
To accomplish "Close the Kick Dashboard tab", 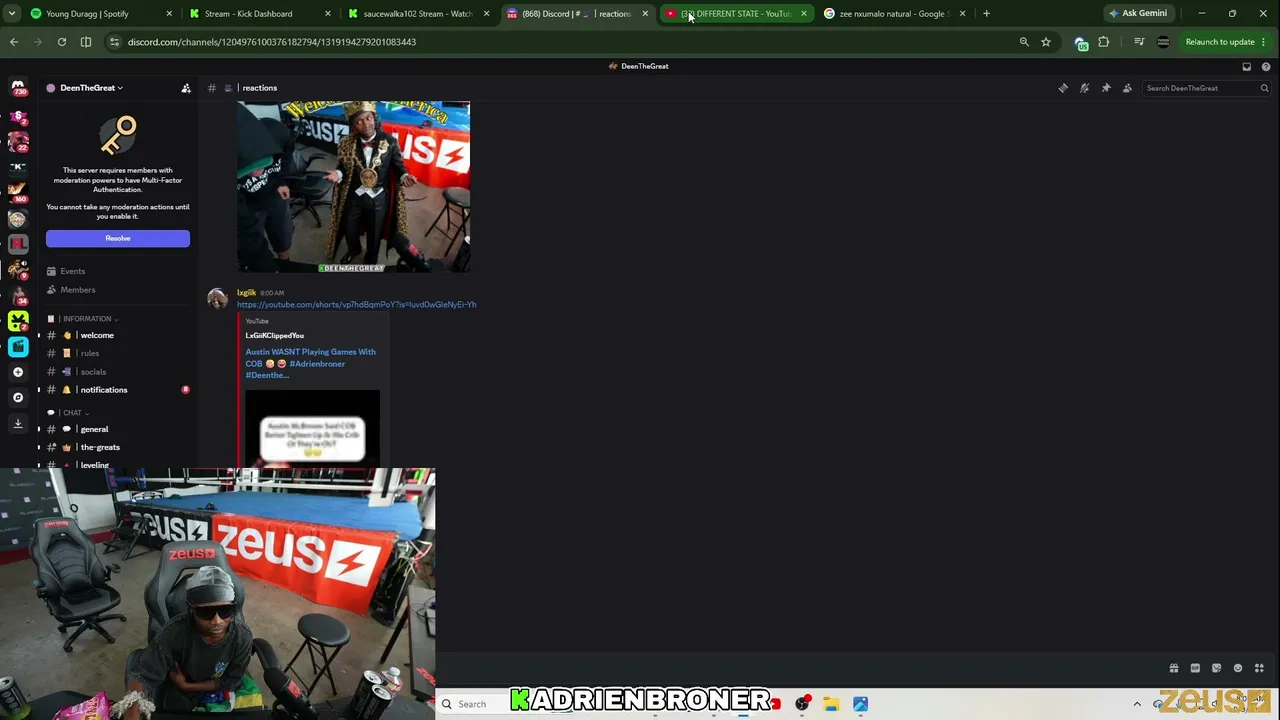I will (328, 14).
